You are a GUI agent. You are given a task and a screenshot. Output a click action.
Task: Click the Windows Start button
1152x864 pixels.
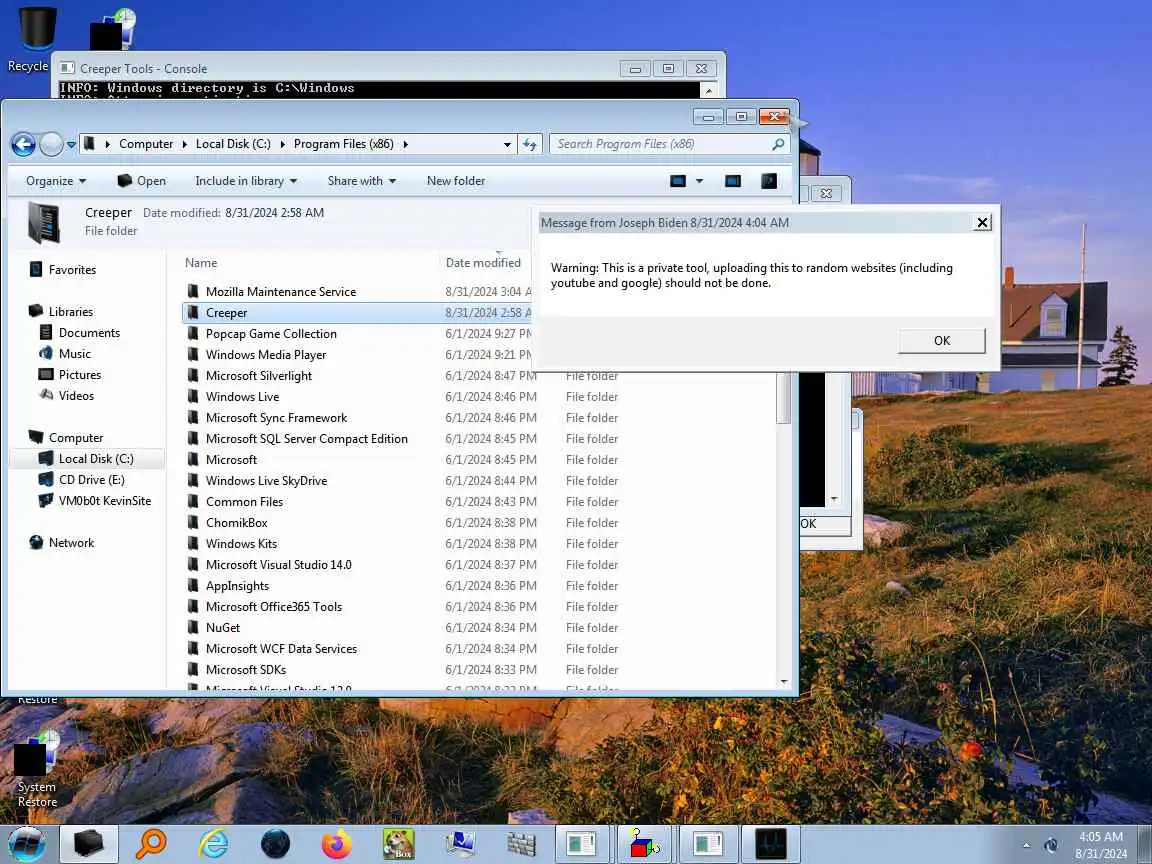point(26,844)
